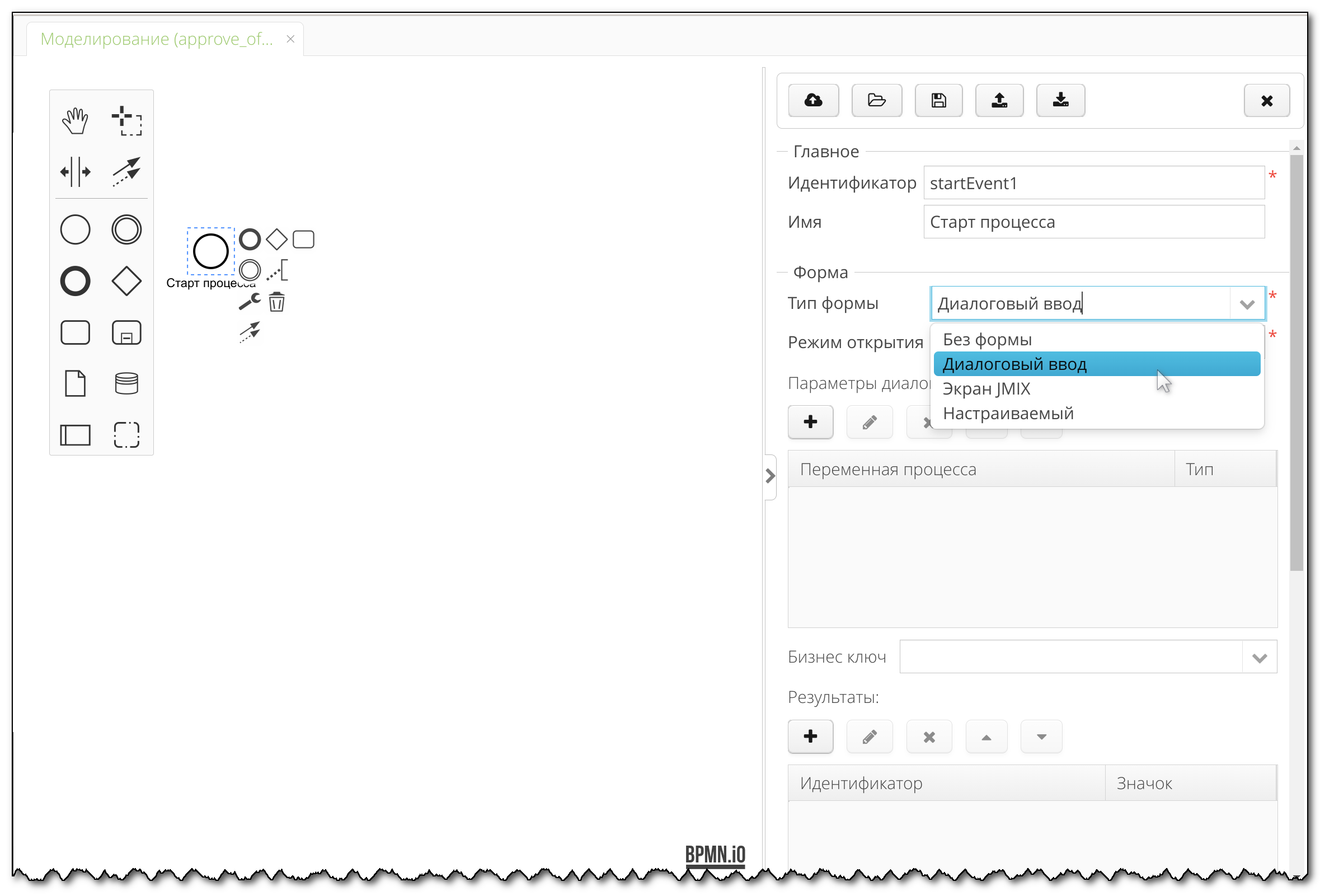Select the global connect tool
The width and height of the screenshot is (1320, 896).
tap(126, 172)
